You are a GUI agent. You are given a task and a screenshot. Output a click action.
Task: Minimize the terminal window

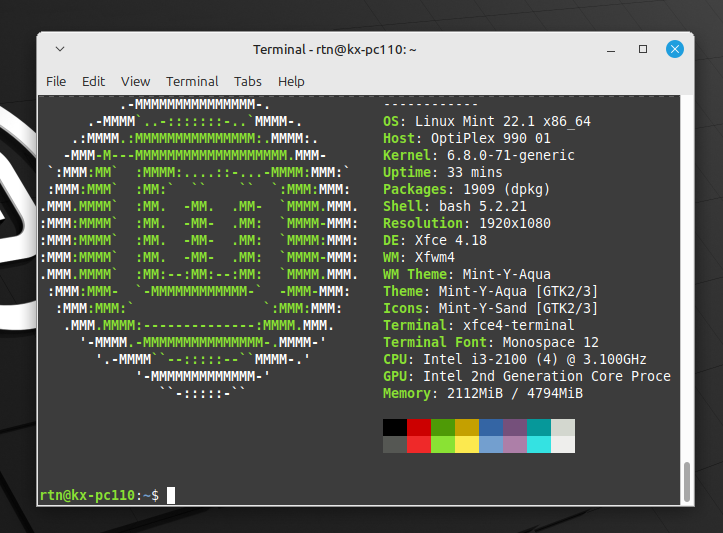tap(610, 49)
